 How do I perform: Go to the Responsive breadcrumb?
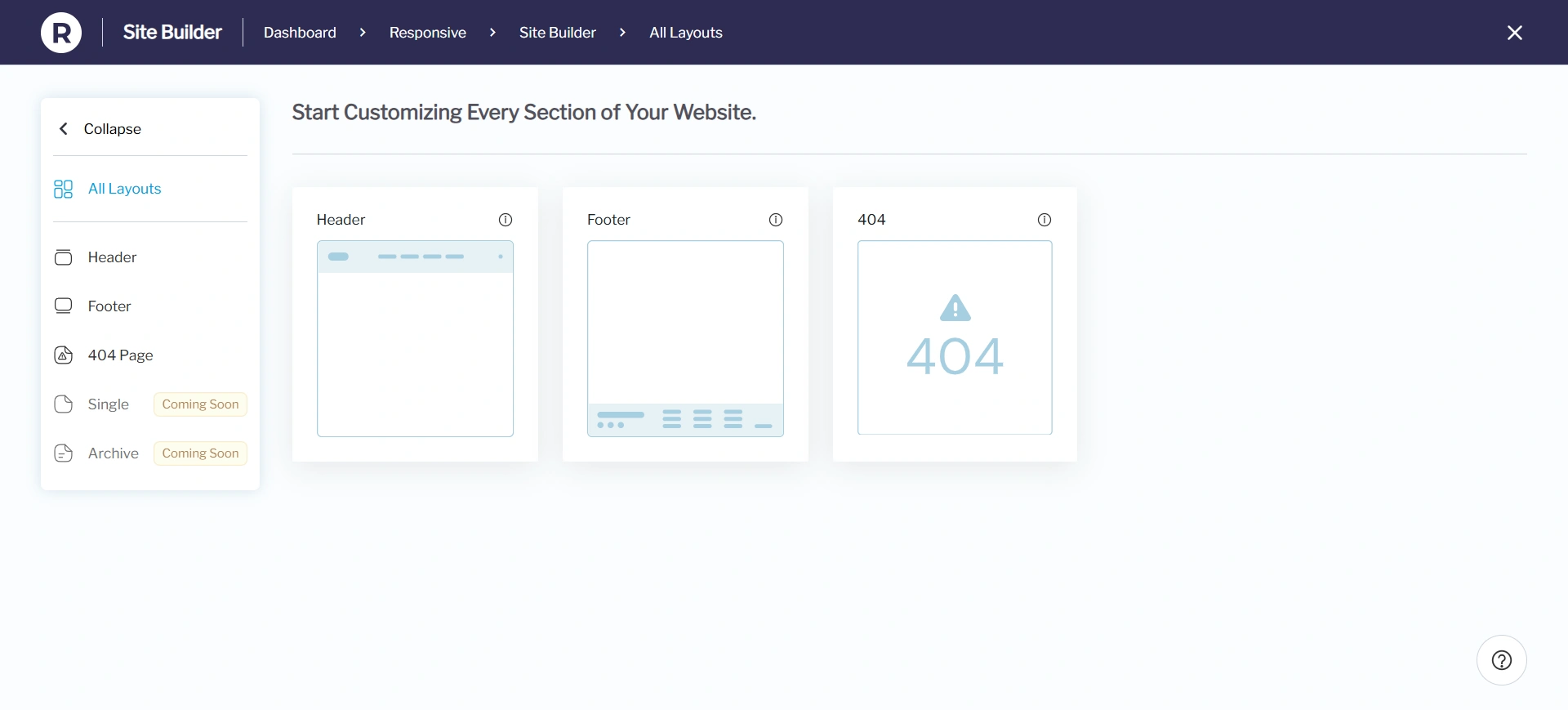427,33
